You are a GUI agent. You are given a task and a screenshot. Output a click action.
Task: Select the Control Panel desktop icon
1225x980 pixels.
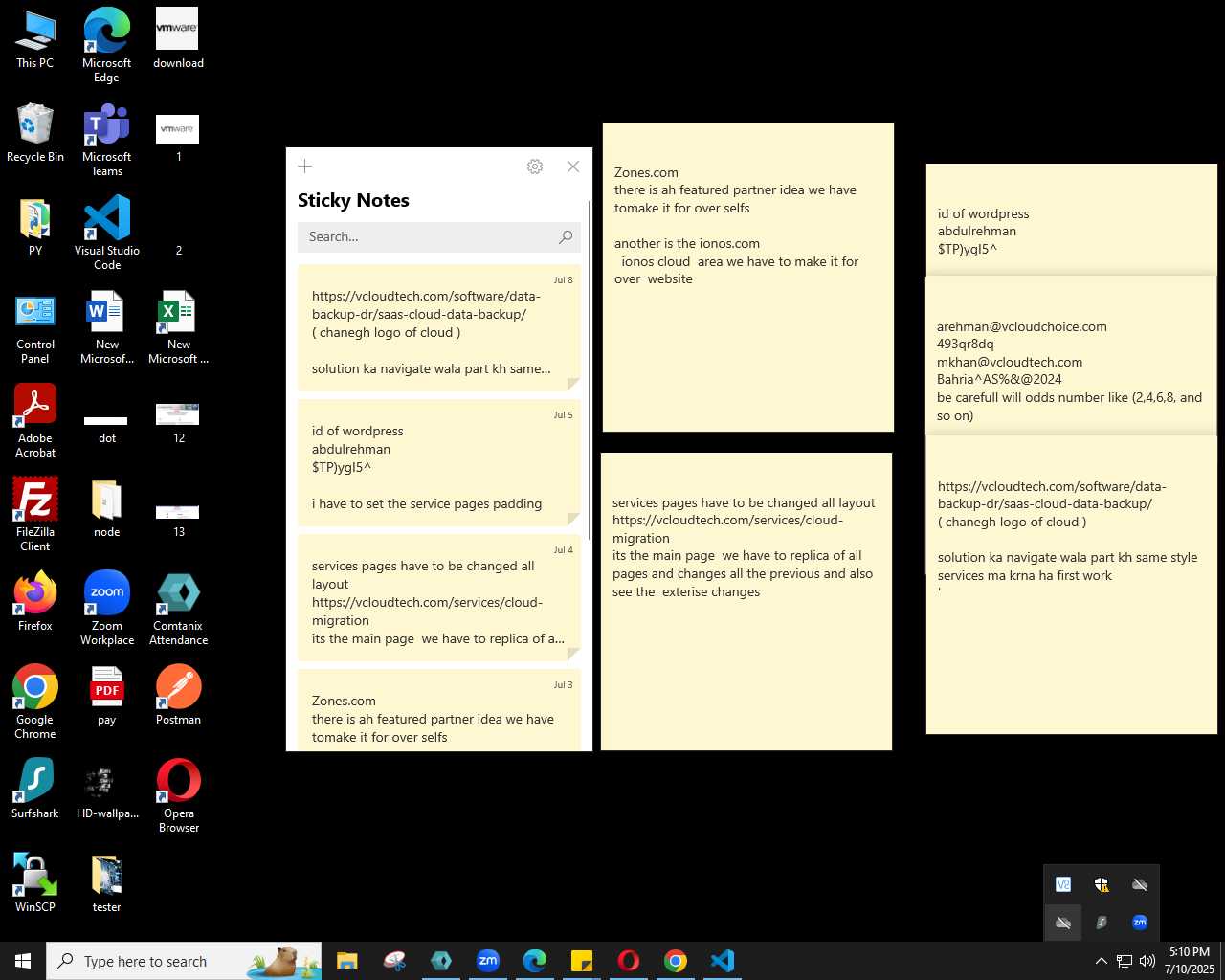click(x=35, y=327)
